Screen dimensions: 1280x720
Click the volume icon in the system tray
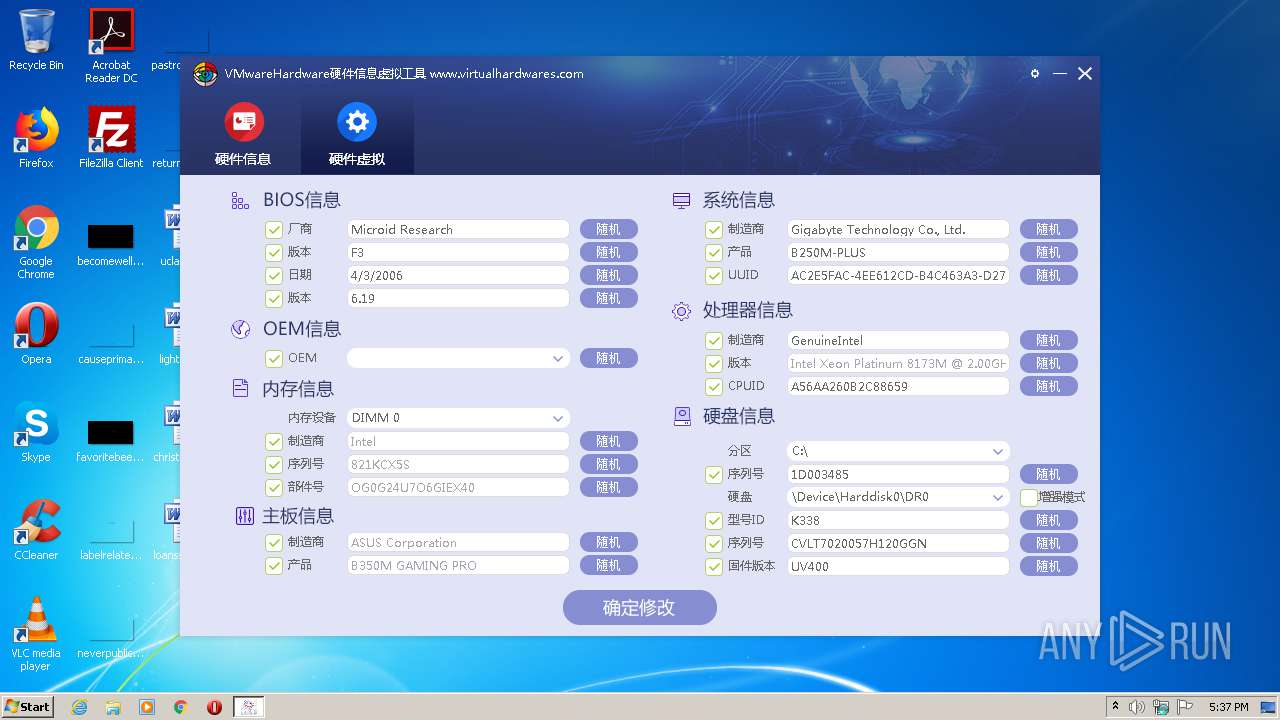1137,707
